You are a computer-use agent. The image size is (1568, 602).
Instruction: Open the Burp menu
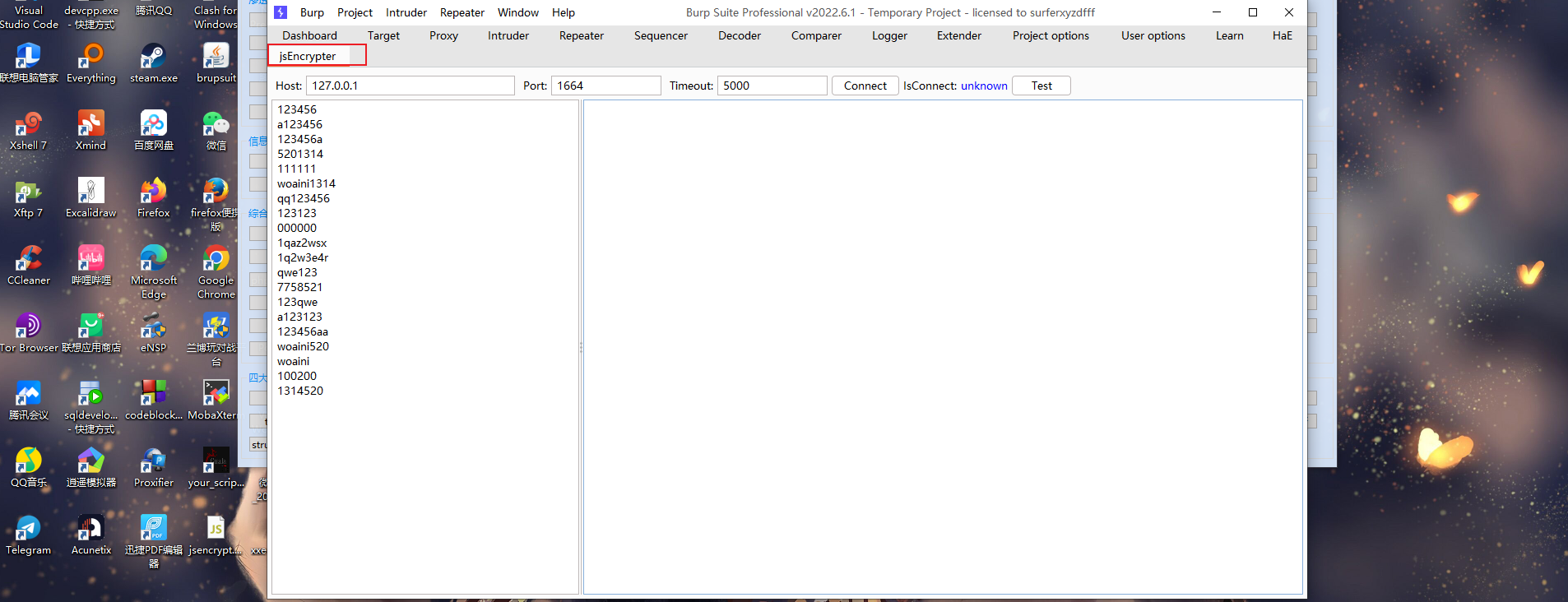click(x=312, y=12)
